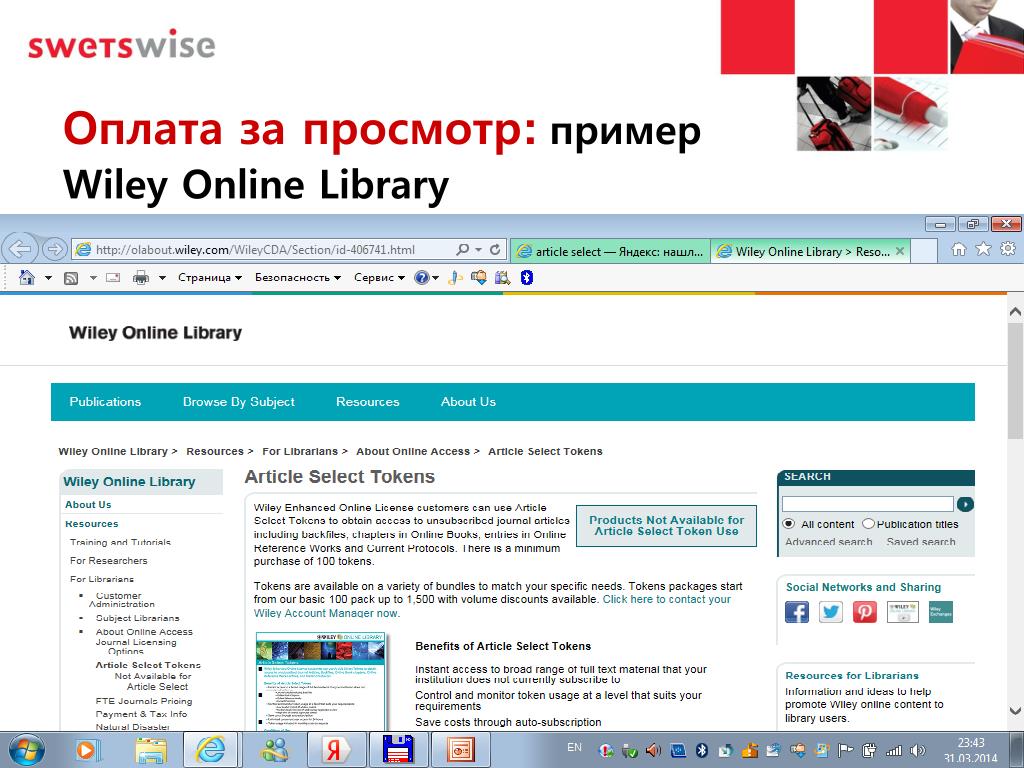Open FTE Journals Pricing sidebar link
The width and height of the screenshot is (1024, 768).
[x=144, y=701]
